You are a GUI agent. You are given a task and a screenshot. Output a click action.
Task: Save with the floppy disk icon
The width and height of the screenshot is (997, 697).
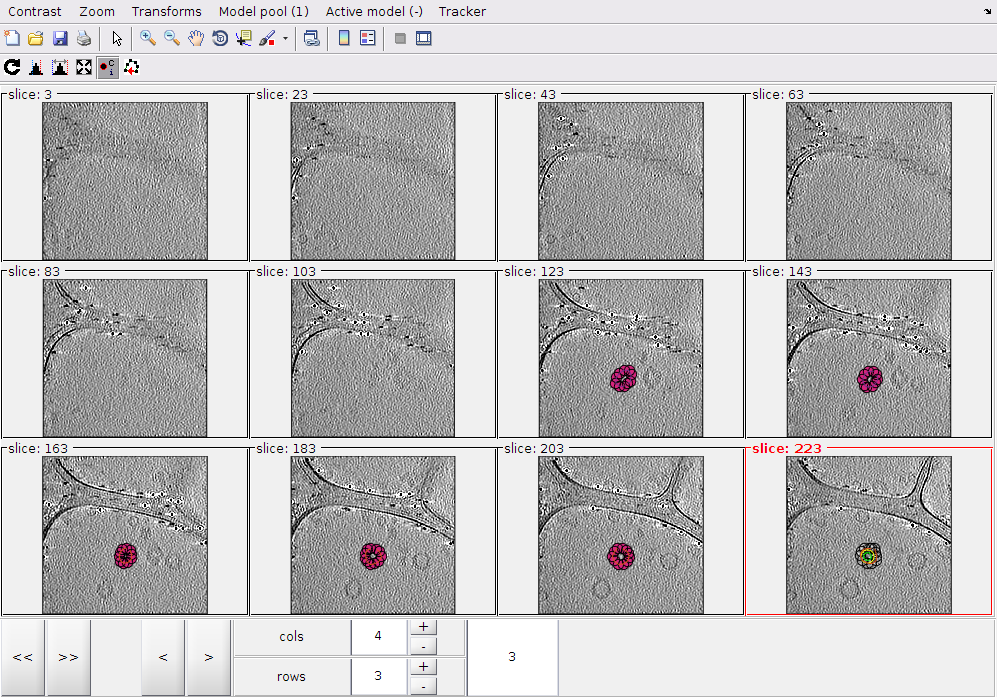(x=60, y=38)
